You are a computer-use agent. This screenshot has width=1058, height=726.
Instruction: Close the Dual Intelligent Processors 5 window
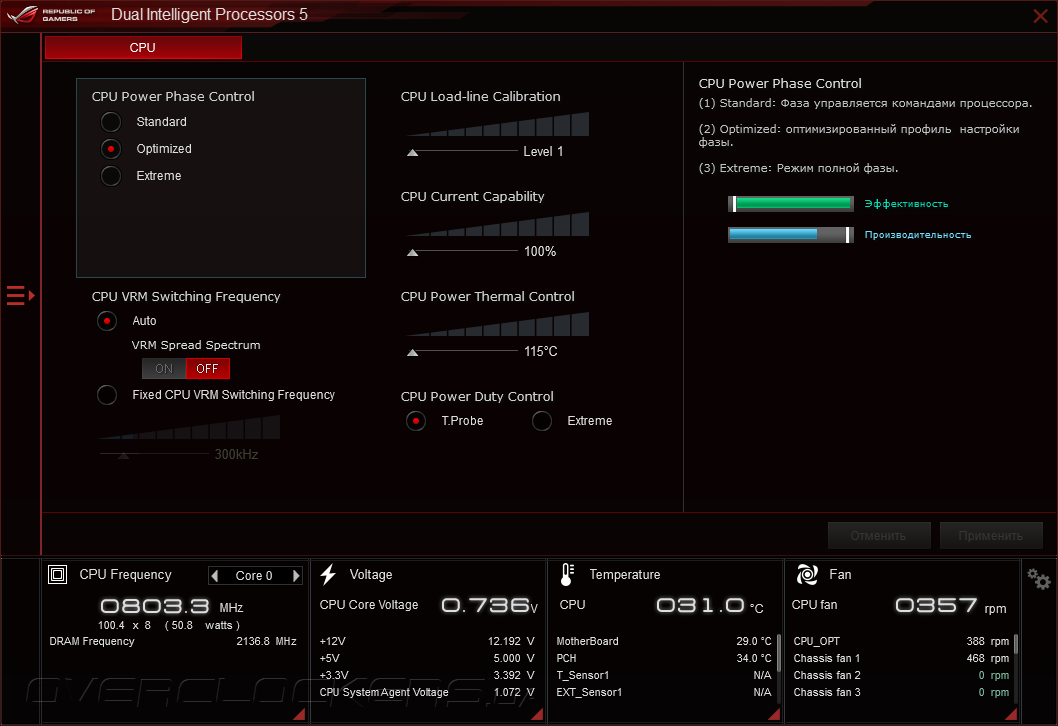1040,16
